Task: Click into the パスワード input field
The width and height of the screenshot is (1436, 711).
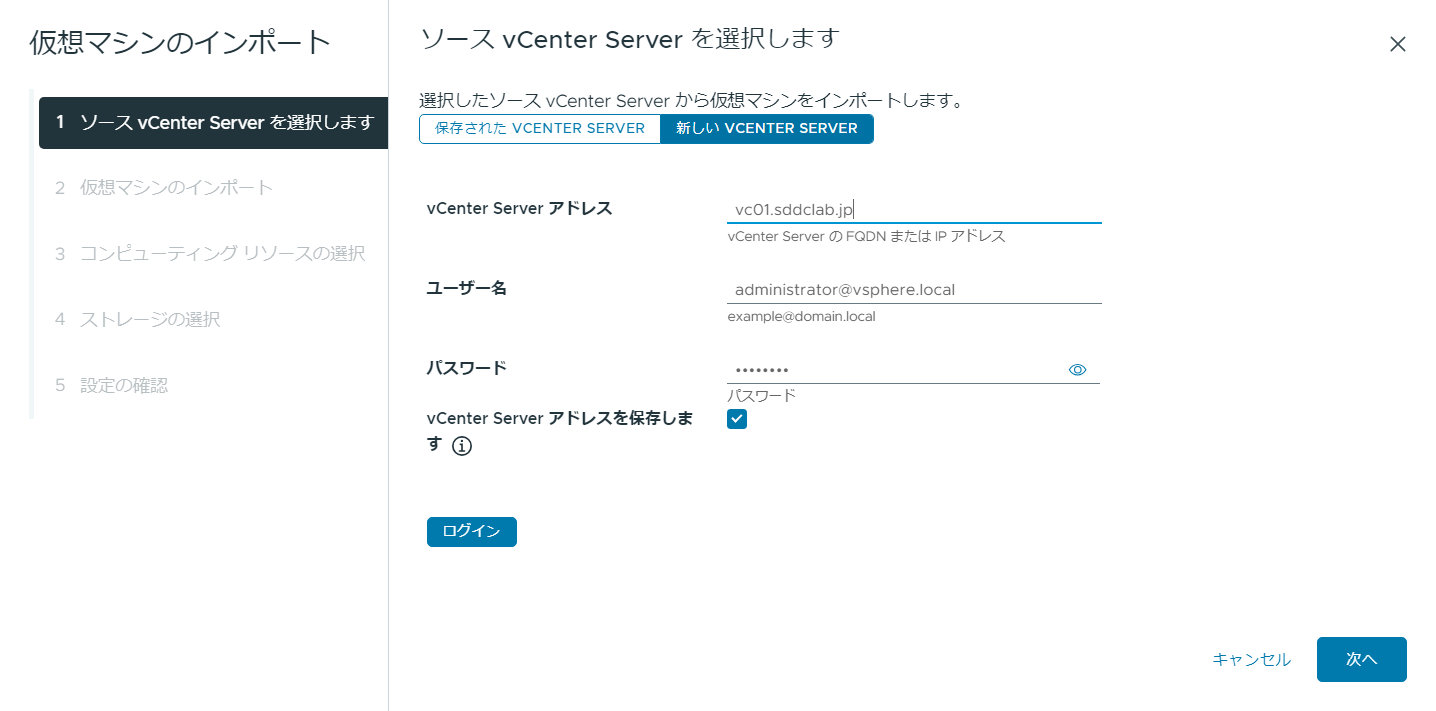Action: click(x=895, y=370)
